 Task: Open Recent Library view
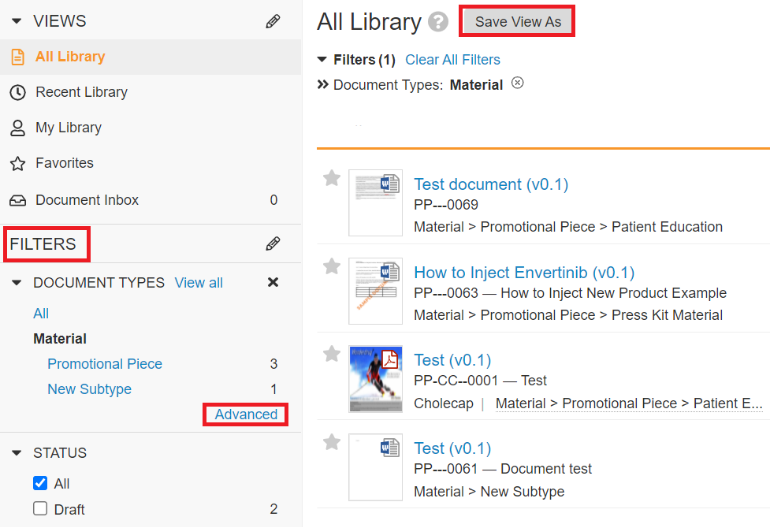[x=81, y=92]
